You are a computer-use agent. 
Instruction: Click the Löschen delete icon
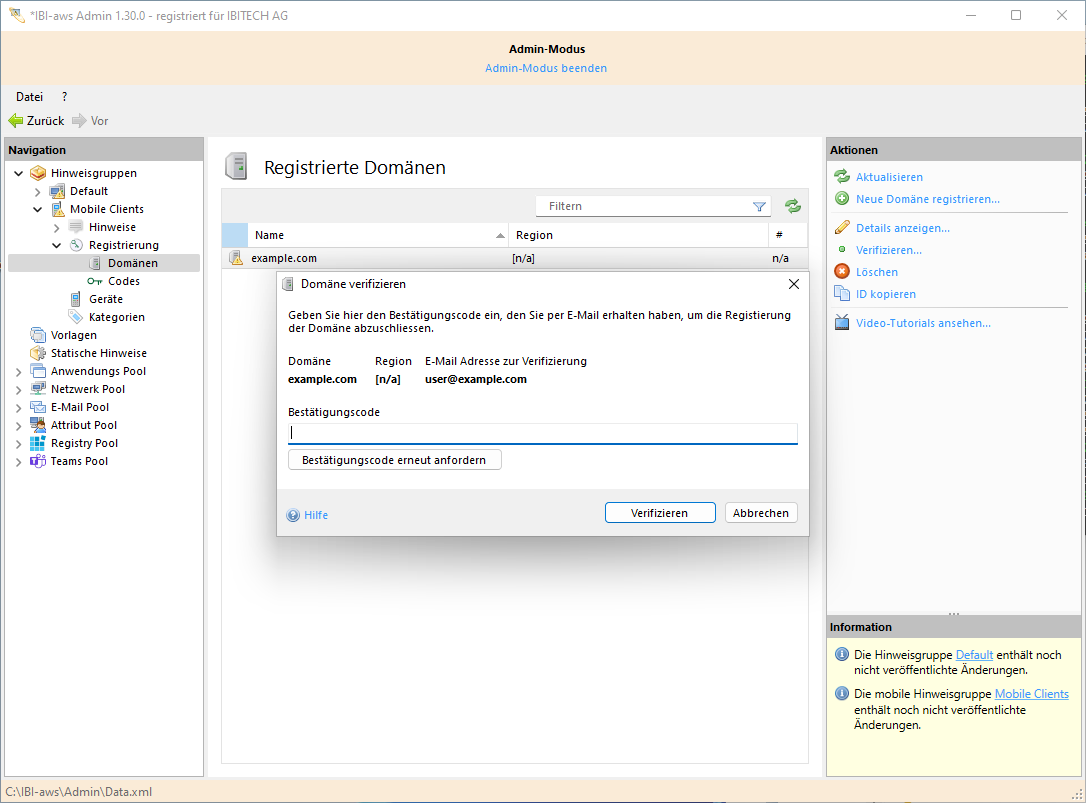[x=842, y=272]
